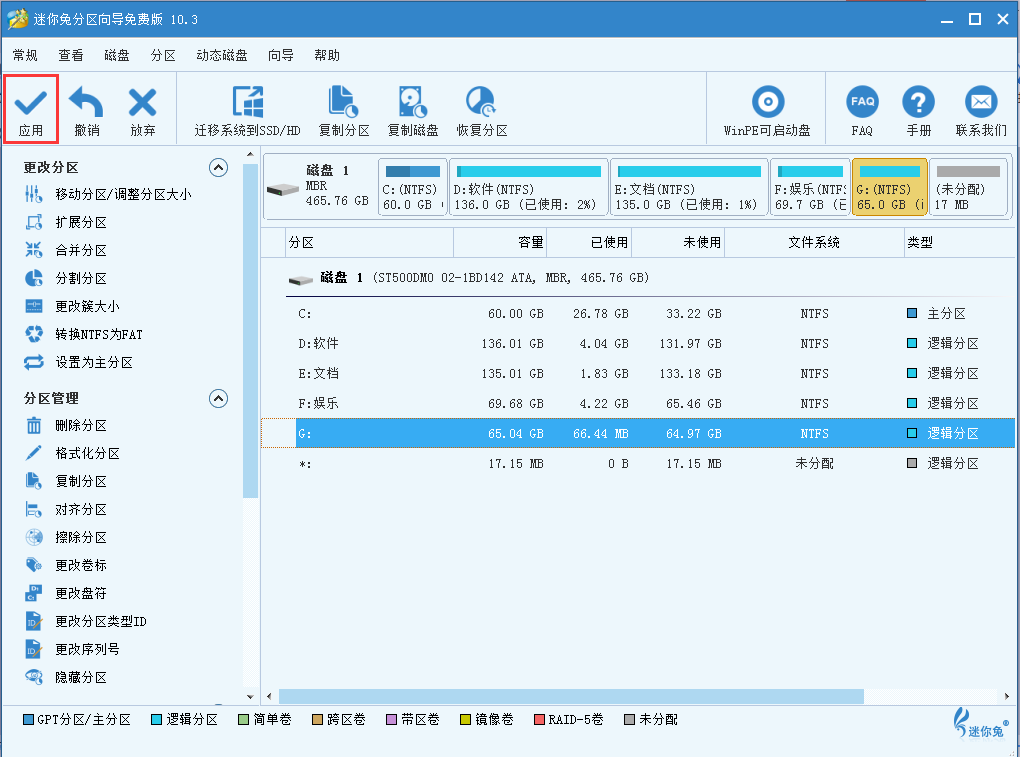This screenshot has width=1020, height=757.
Task: Click the 撤销 (Undo) arrow icon
Action: (x=87, y=103)
